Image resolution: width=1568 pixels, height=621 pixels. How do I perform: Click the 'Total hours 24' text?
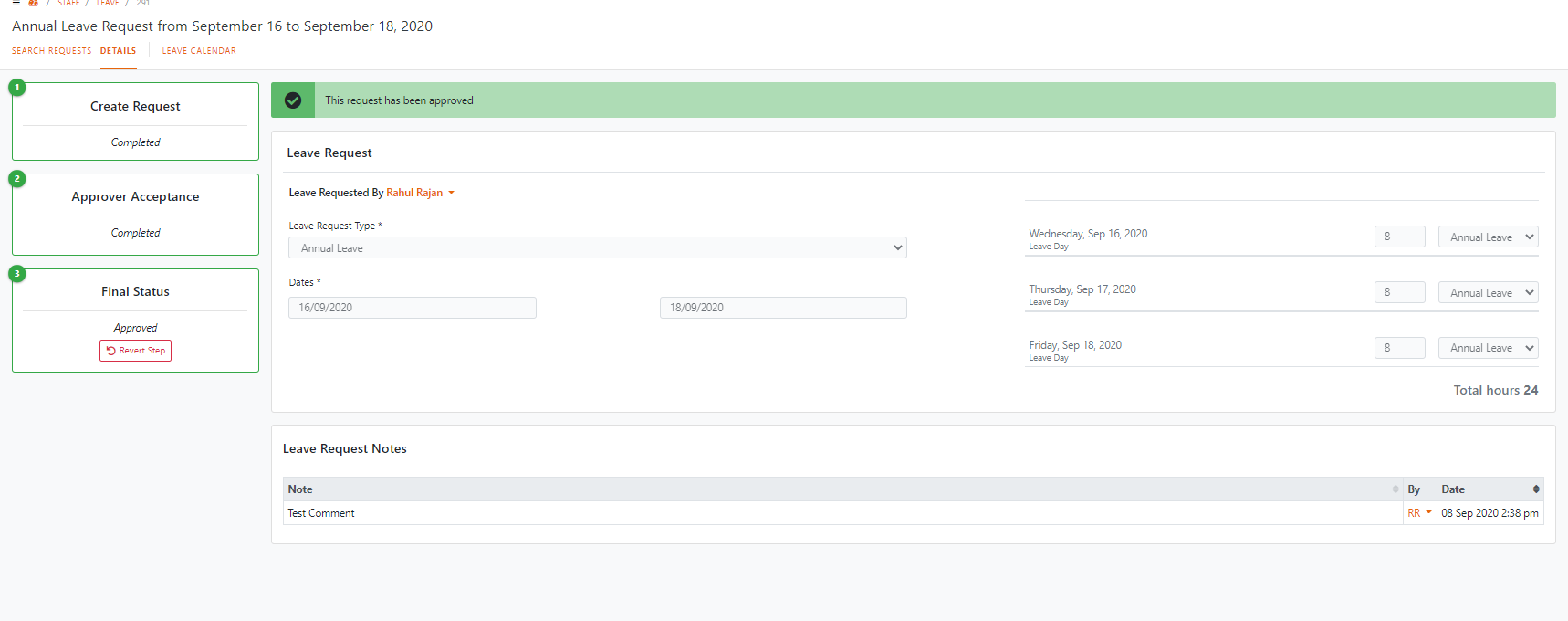(1496, 390)
